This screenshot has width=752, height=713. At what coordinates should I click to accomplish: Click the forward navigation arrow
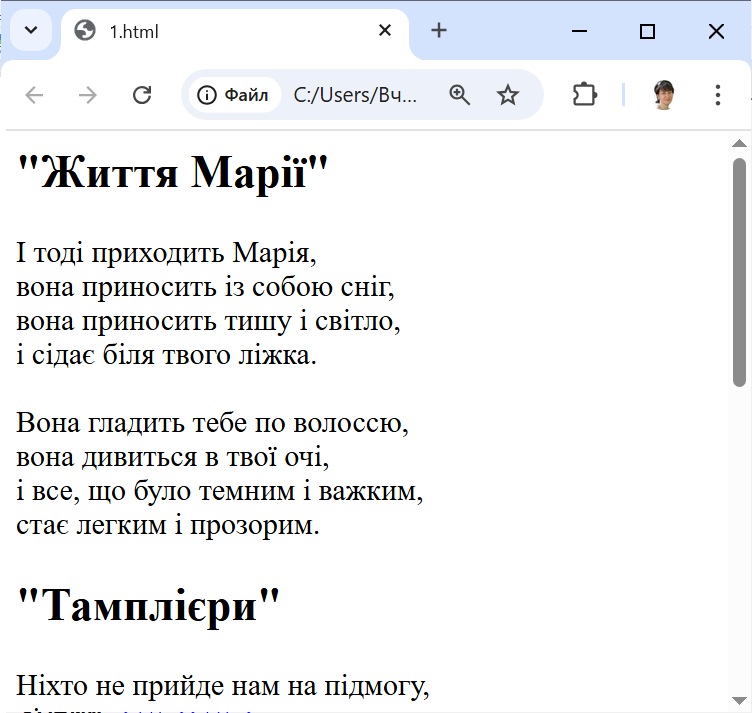click(88, 95)
